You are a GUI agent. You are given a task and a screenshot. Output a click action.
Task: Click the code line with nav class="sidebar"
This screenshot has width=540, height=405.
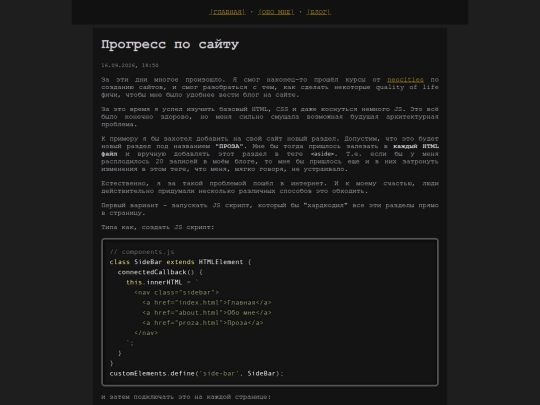[x=176, y=292]
